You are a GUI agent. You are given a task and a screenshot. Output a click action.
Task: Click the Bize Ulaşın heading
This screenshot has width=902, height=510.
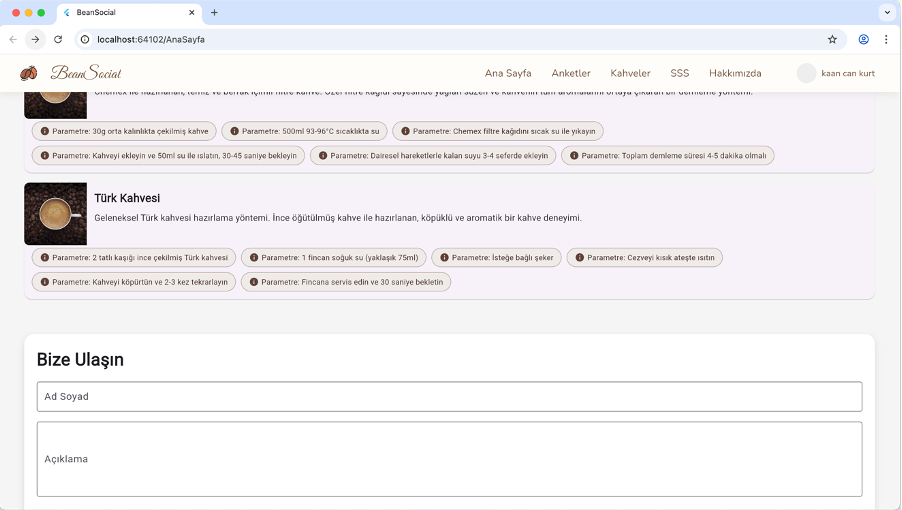(x=80, y=359)
